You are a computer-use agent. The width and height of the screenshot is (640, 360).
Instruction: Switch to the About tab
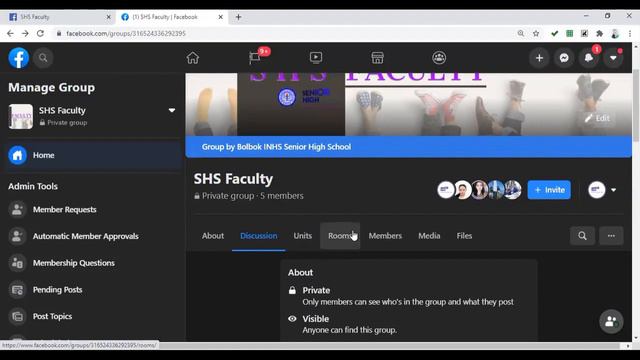point(213,236)
